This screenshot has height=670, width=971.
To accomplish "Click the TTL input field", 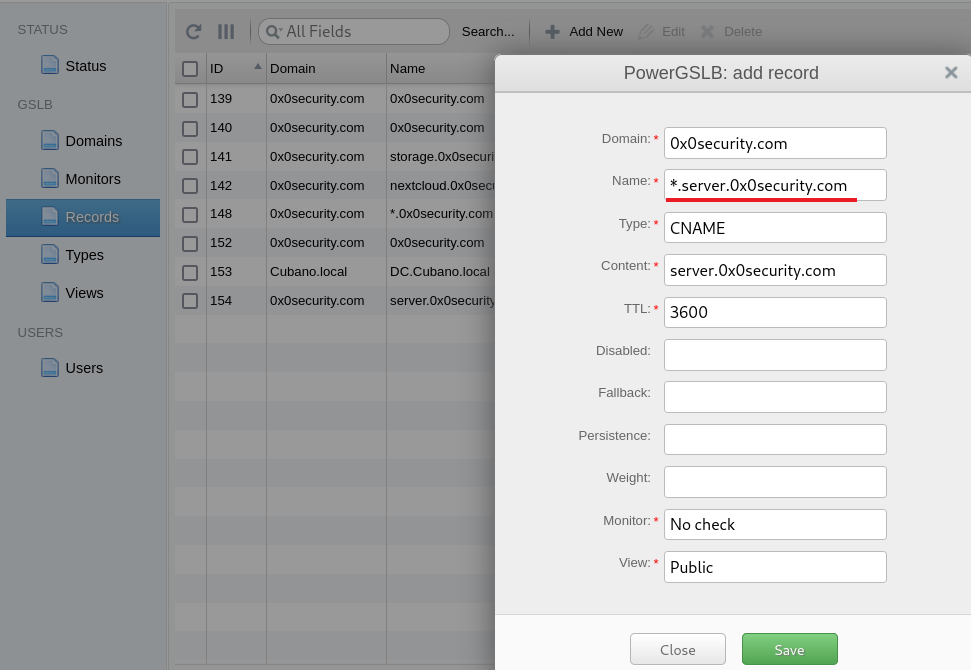I will [x=775, y=312].
